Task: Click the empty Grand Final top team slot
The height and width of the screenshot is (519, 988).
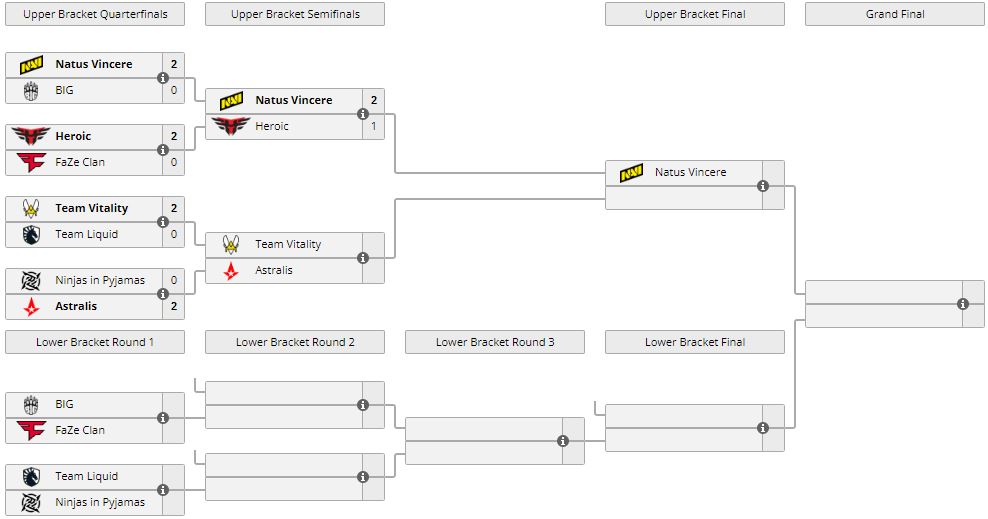Action: click(x=880, y=291)
